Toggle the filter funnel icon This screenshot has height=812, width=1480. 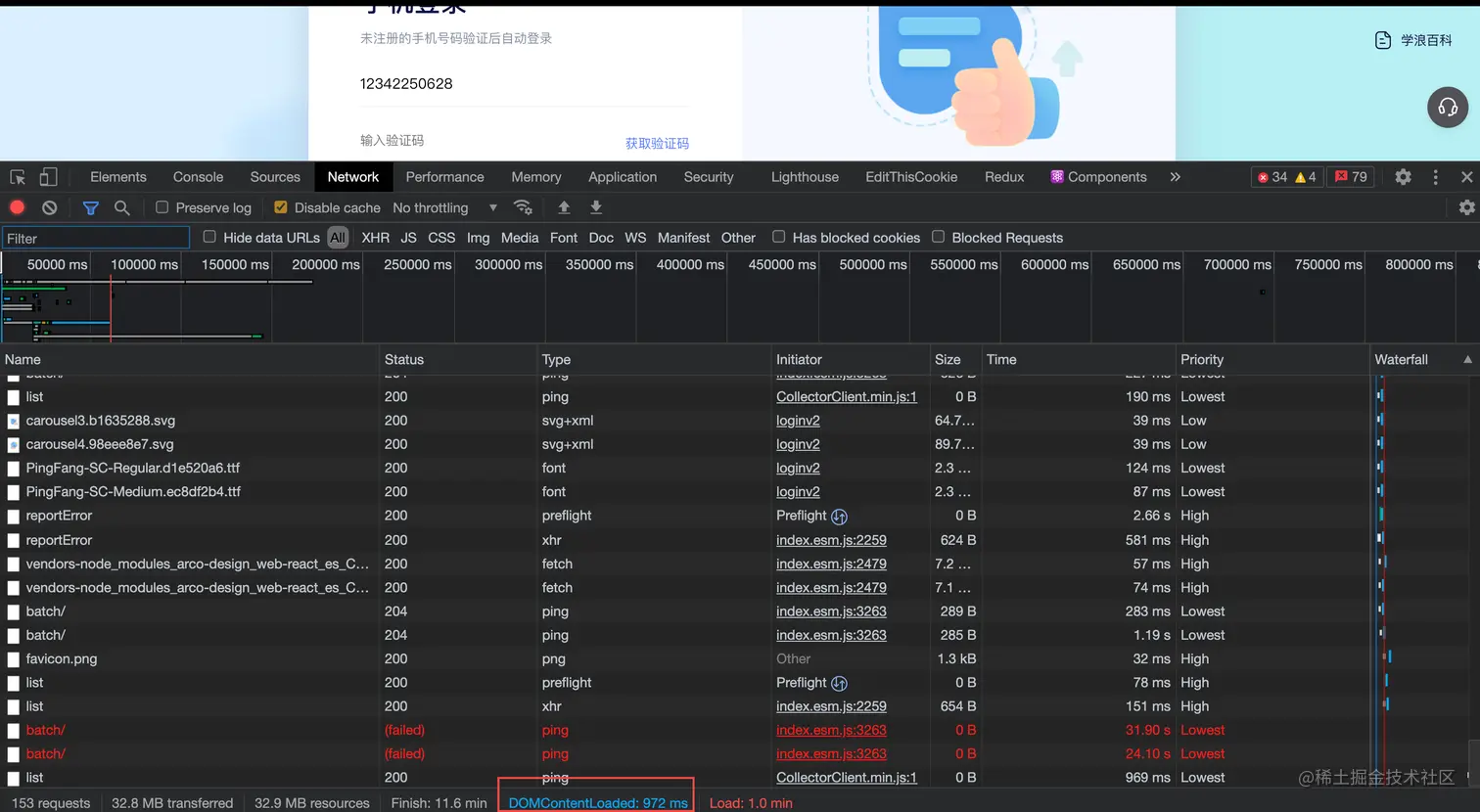[90, 207]
